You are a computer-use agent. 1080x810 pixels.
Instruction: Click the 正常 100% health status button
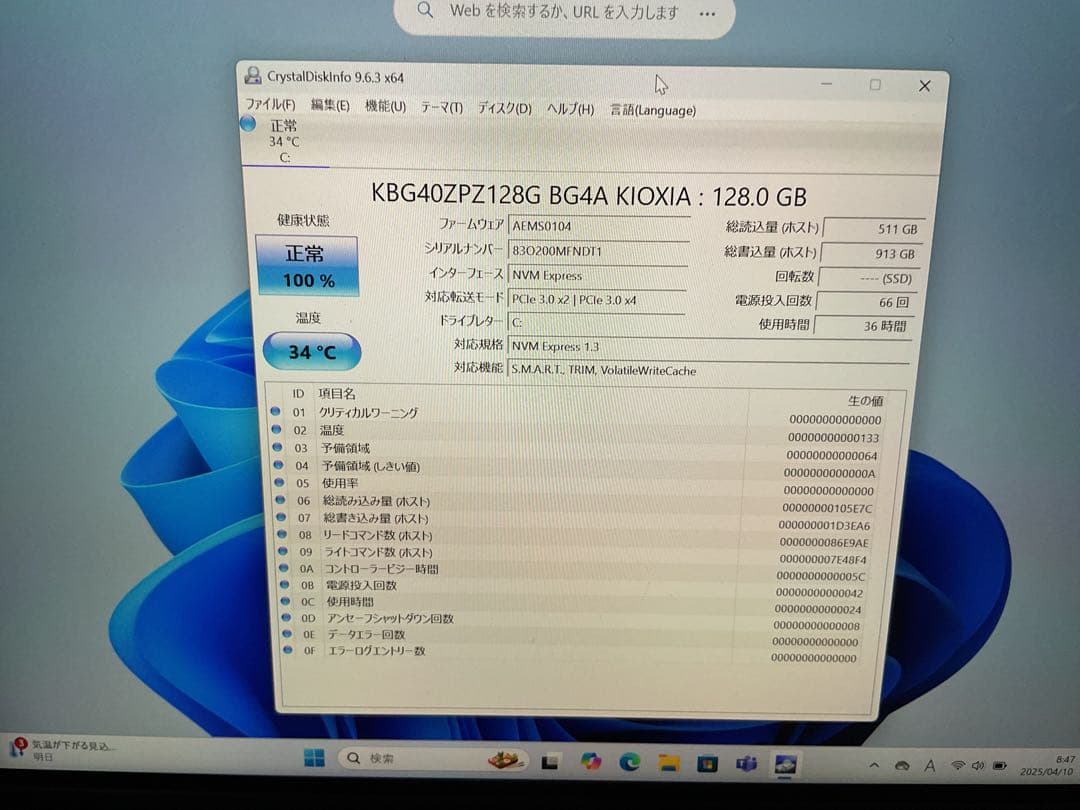coord(310,263)
